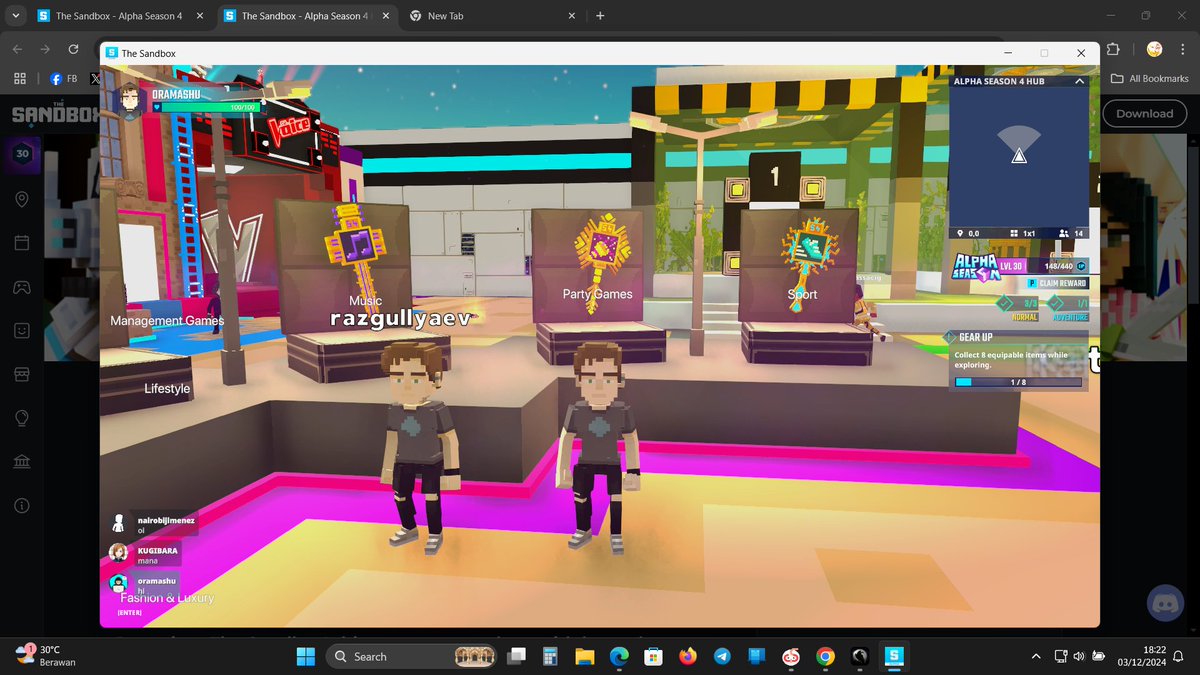Reload the browser page
Image resolution: width=1200 pixels, height=675 pixels.
(73, 49)
